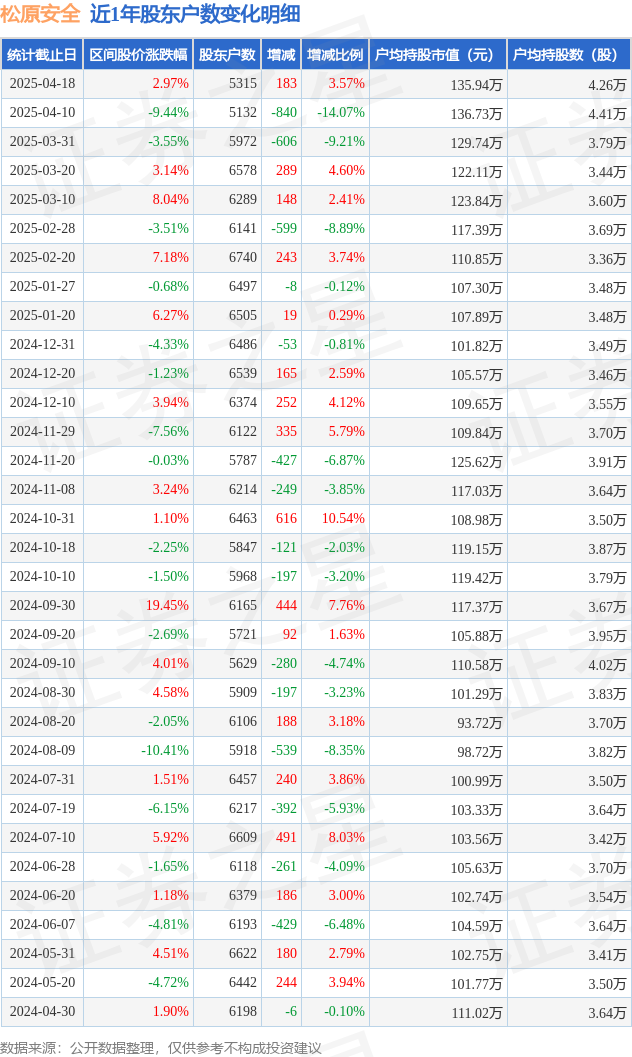
Task: Select the 区间股价涨跌幅 column header
Action: 138,55
